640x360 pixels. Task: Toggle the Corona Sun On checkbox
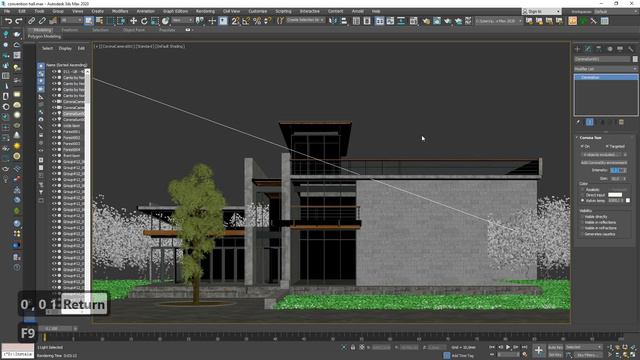coord(582,146)
